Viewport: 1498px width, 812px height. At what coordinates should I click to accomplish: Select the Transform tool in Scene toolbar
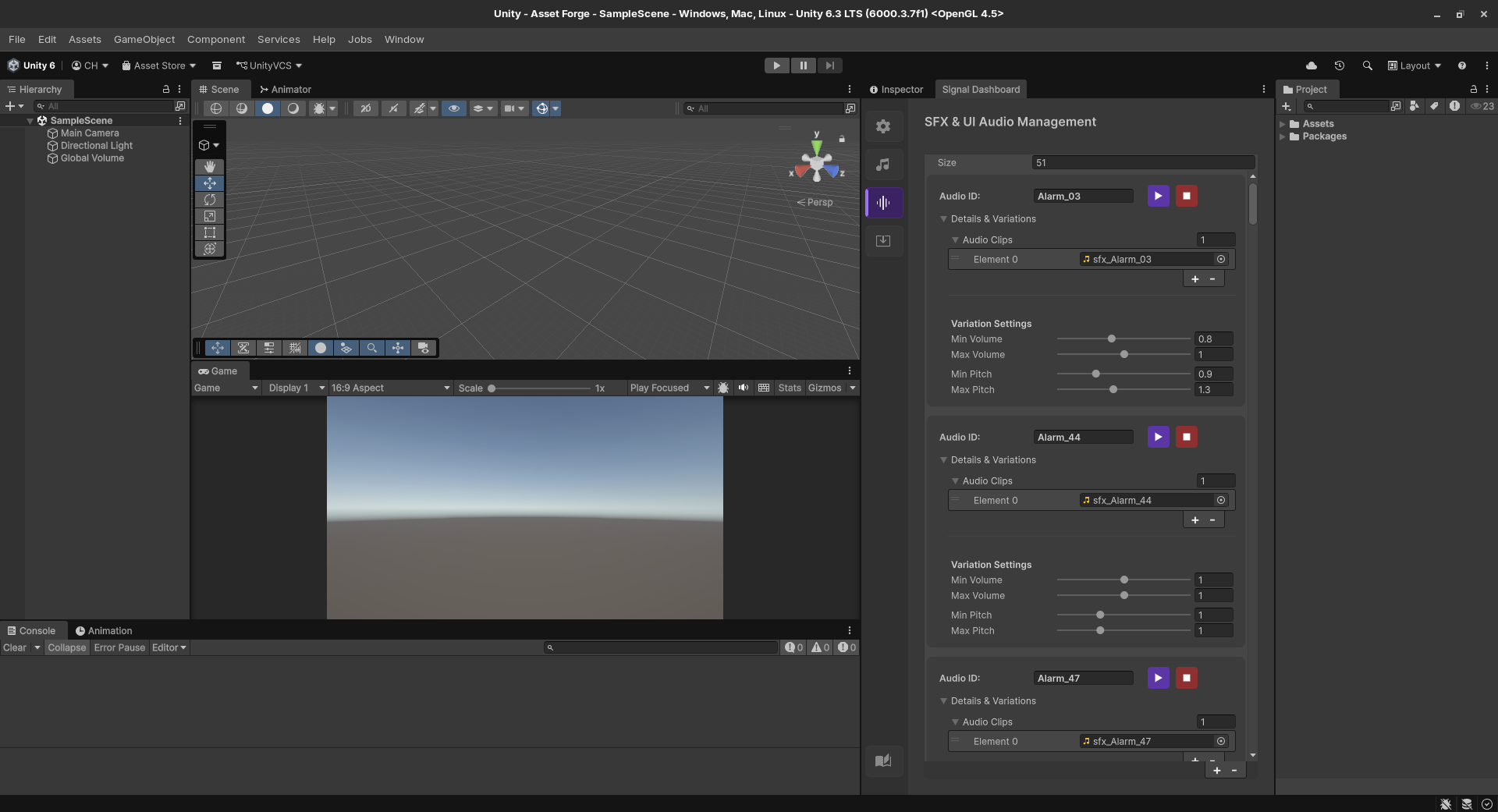(210, 249)
